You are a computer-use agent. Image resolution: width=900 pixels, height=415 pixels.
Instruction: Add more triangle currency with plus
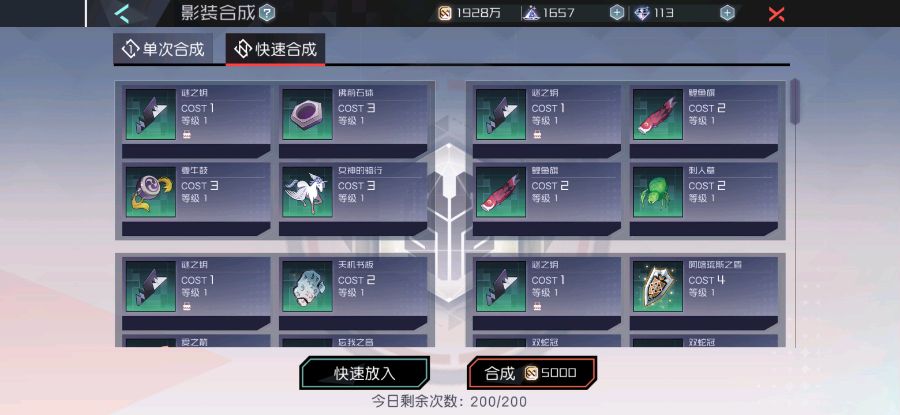click(x=617, y=13)
